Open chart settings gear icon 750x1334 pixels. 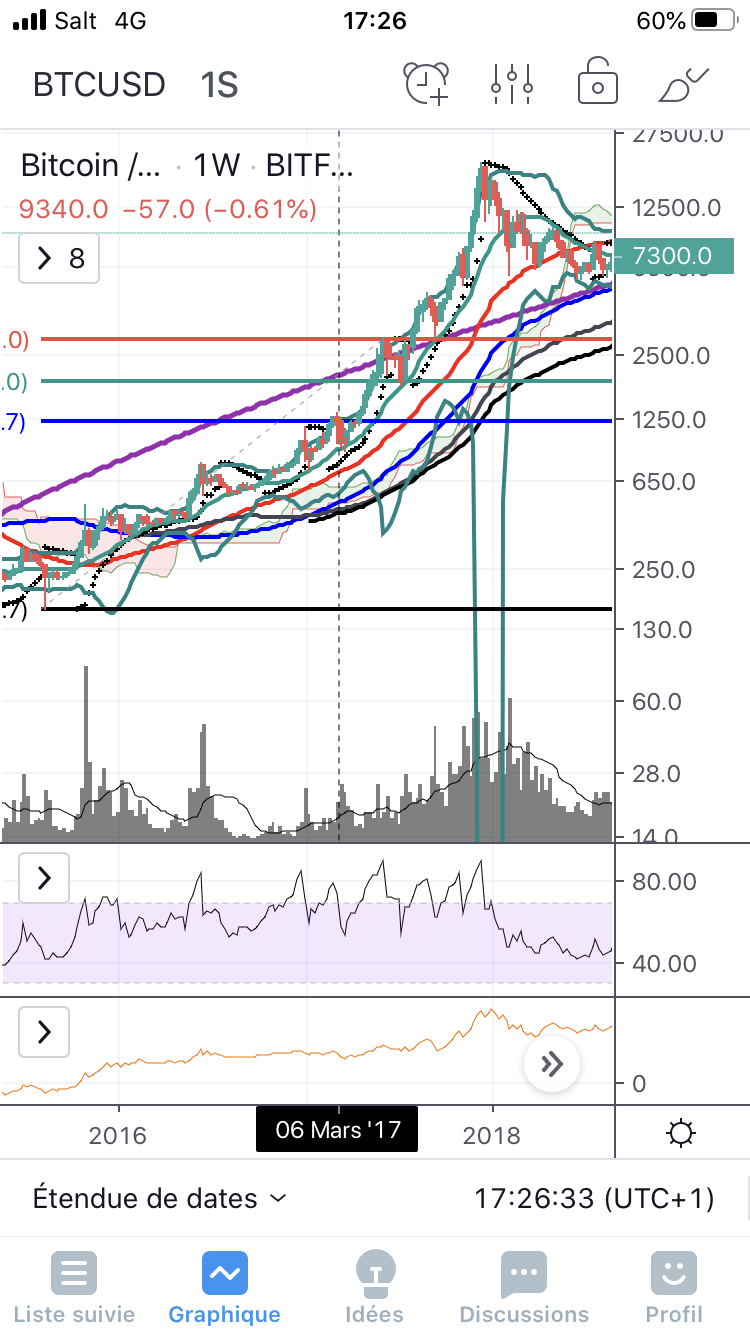[681, 1134]
